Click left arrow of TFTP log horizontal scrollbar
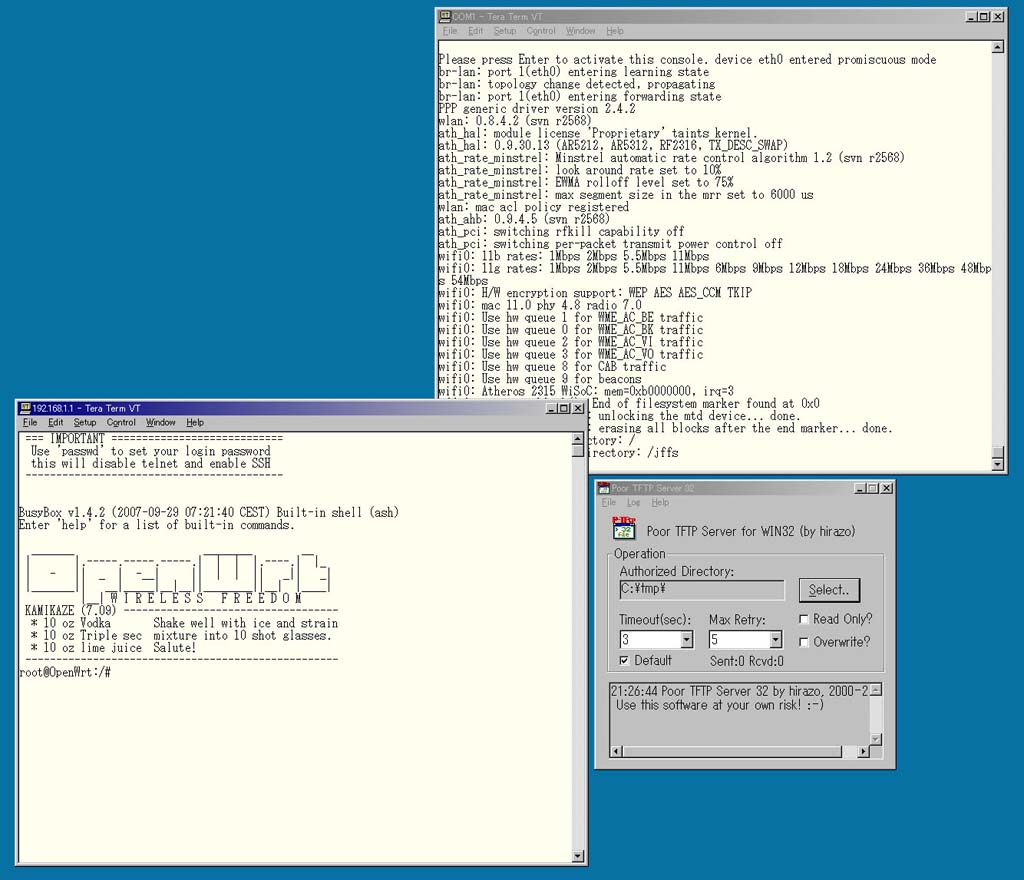Screen dimensions: 1024x880 point(616,751)
